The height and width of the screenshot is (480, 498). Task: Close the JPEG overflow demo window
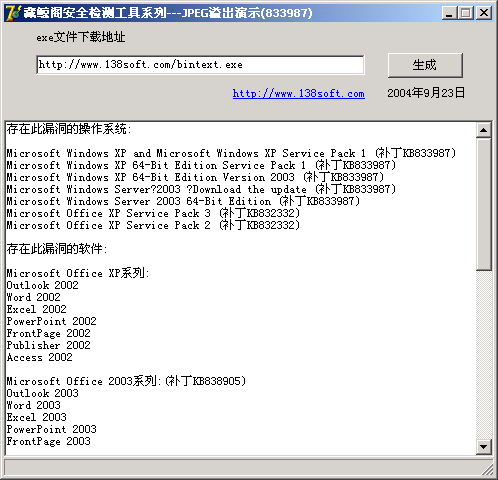(484, 13)
